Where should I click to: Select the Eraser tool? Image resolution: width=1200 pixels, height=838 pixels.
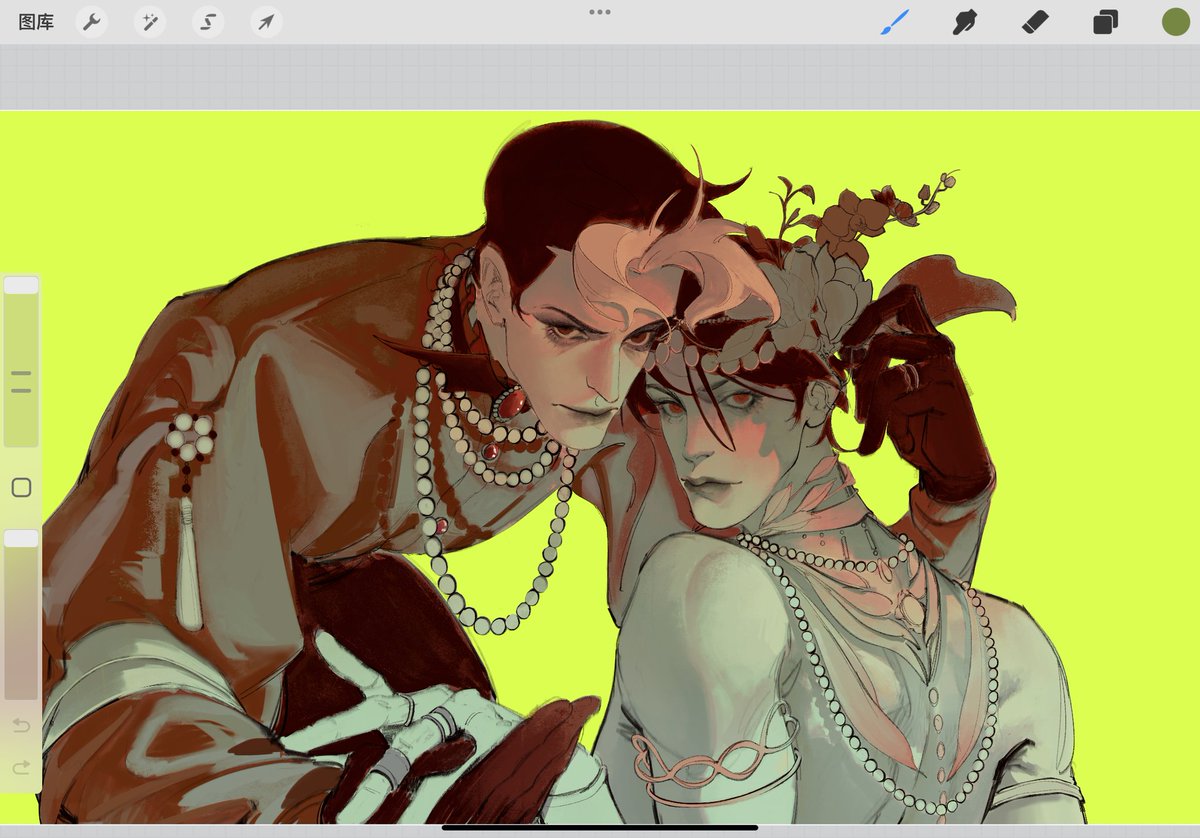(1035, 22)
